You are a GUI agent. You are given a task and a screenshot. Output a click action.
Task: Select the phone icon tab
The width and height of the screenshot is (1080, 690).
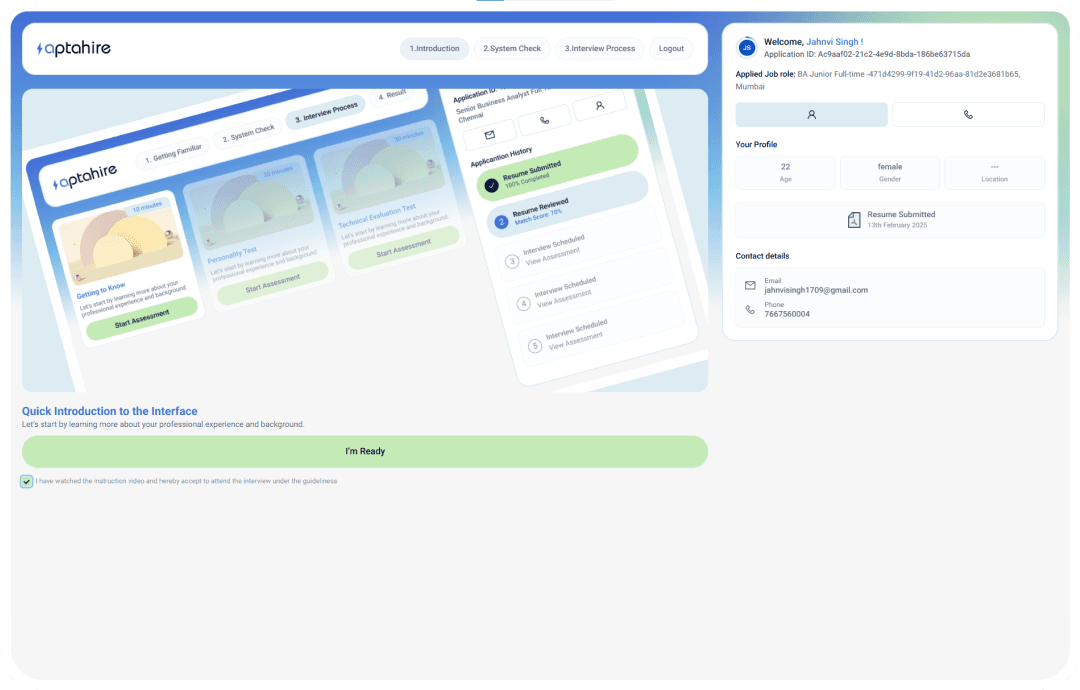(967, 115)
